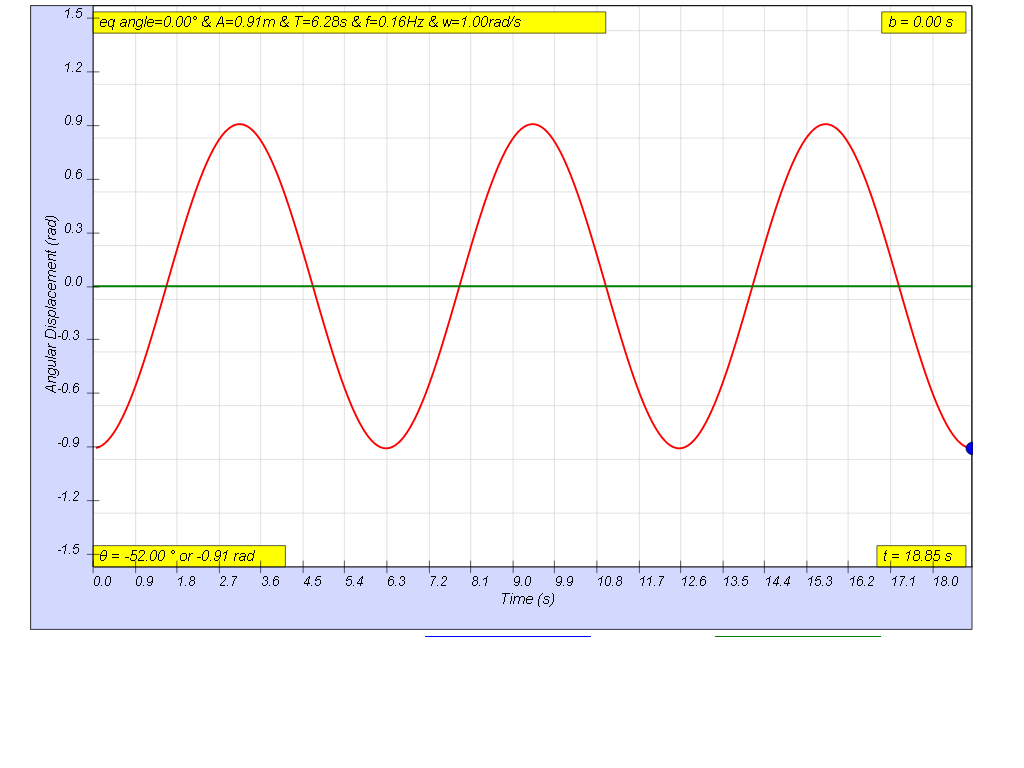Click the 'Angular Displacement (rad)' axis title
This screenshot has width=1024, height=768.
pos(52,304)
